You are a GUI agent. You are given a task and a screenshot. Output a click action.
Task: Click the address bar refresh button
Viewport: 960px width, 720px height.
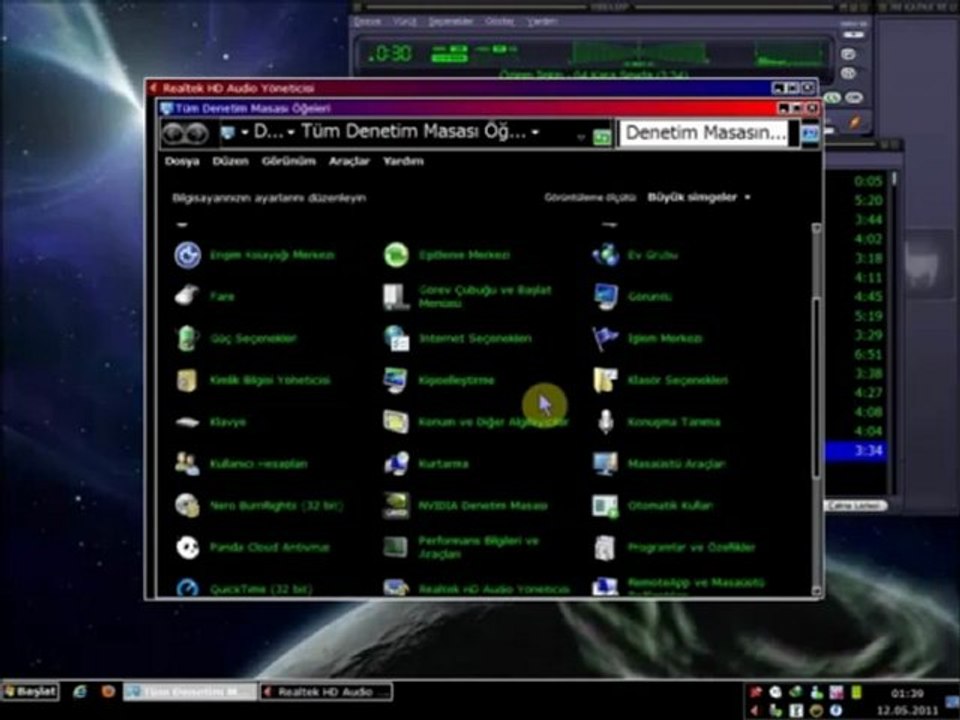click(x=602, y=137)
